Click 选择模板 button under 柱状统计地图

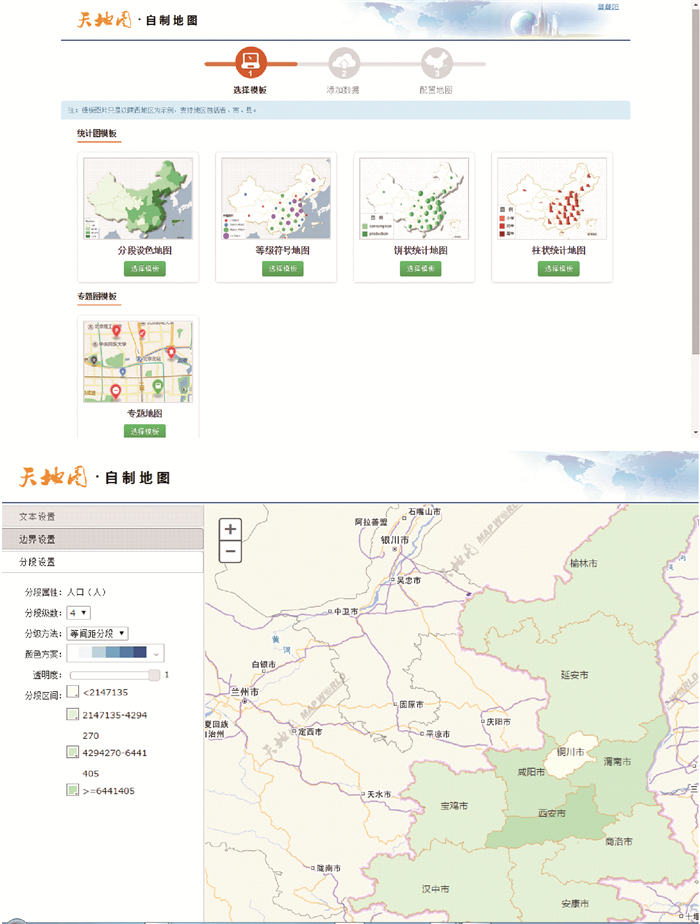coord(559,269)
